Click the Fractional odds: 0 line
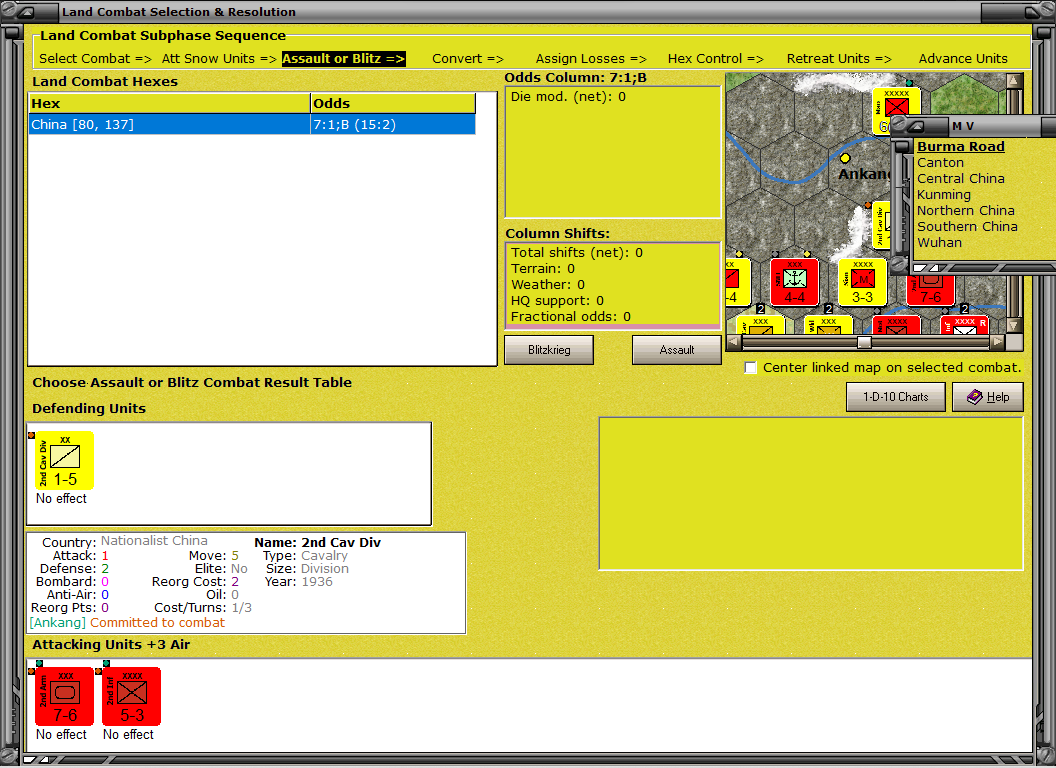The height and width of the screenshot is (768, 1056). coord(570,317)
